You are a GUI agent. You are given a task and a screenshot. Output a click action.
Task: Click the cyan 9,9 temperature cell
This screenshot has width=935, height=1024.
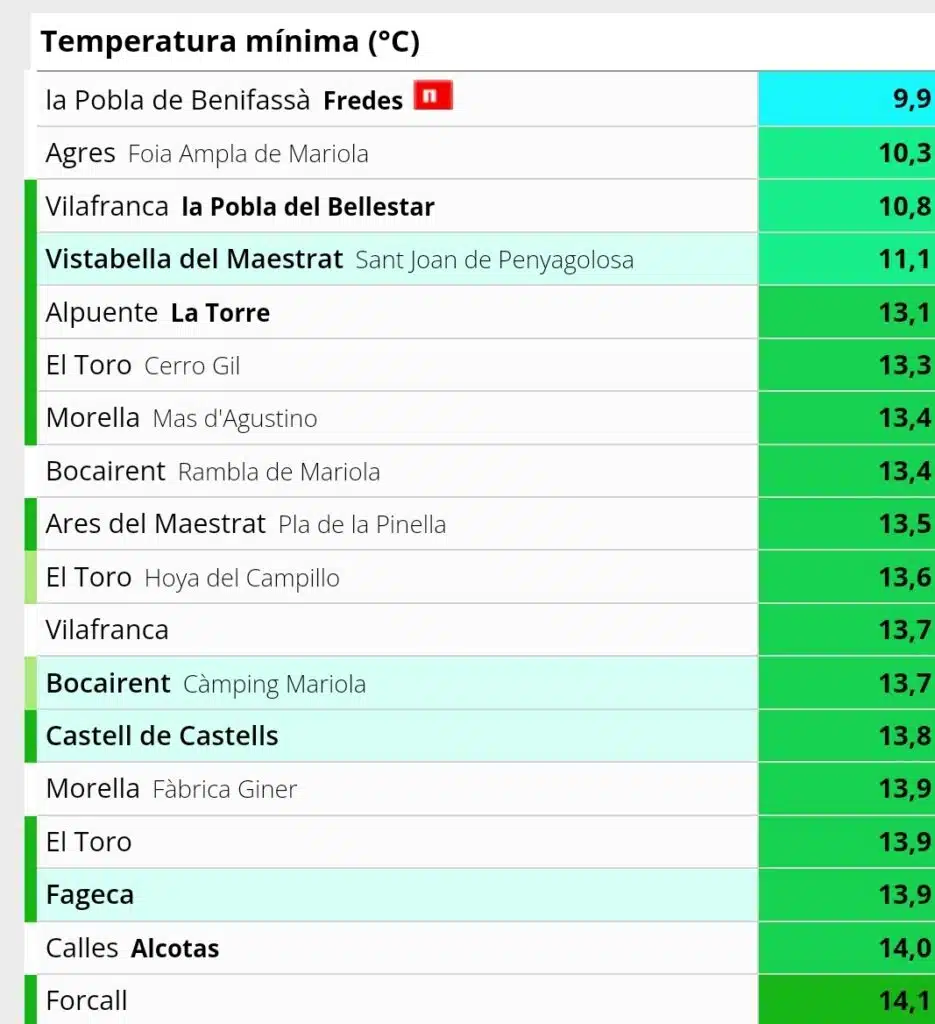[x=846, y=99]
